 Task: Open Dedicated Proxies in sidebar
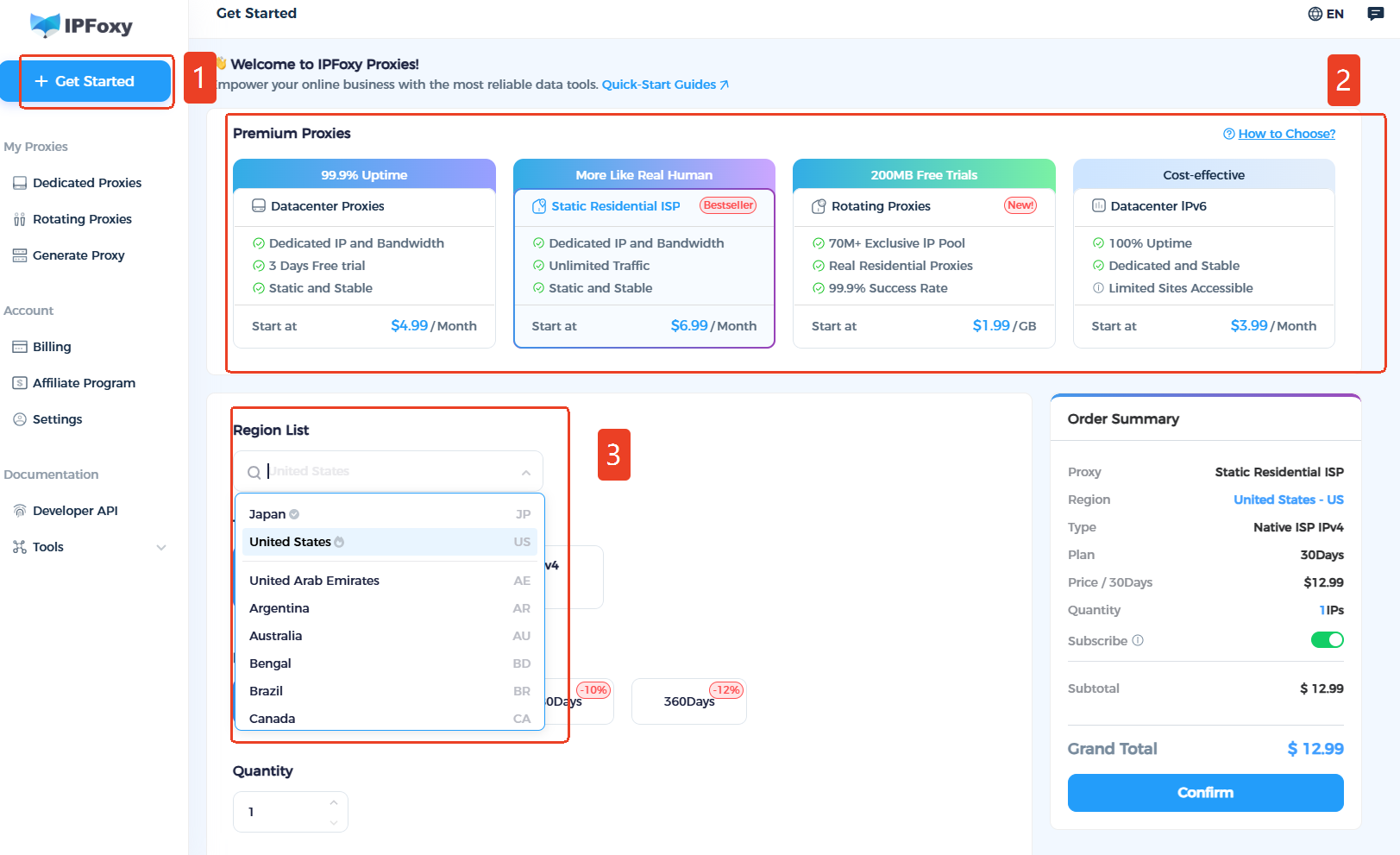pyautogui.click(x=86, y=183)
